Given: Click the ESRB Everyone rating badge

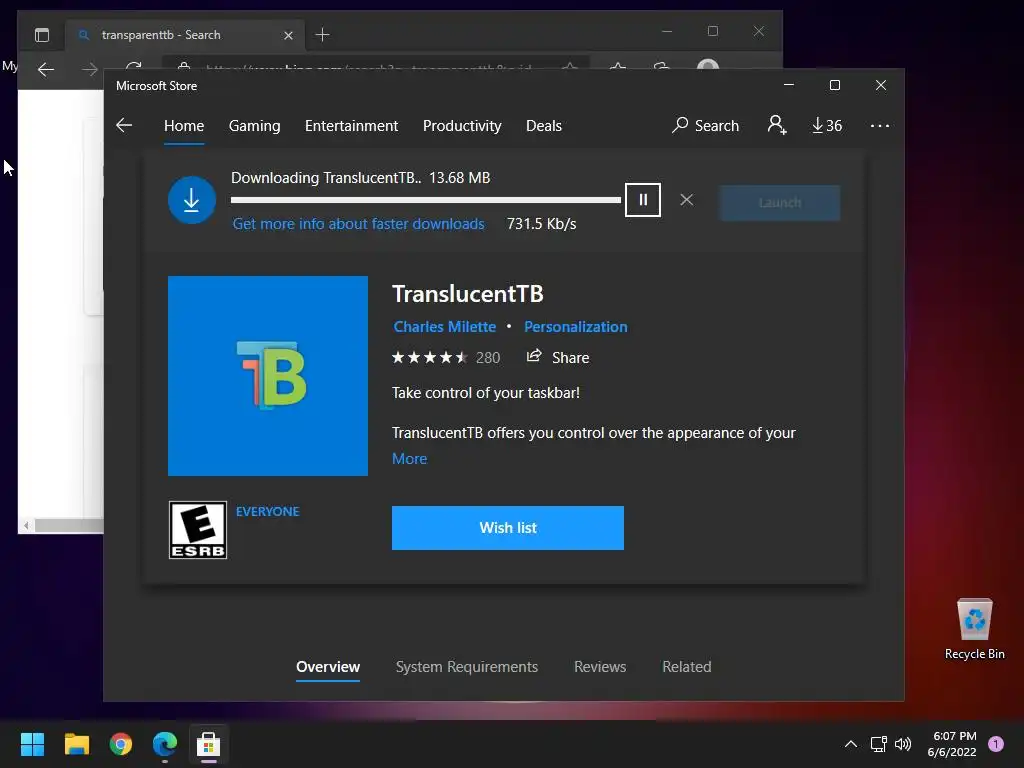Looking at the screenshot, I should click(x=198, y=530).
